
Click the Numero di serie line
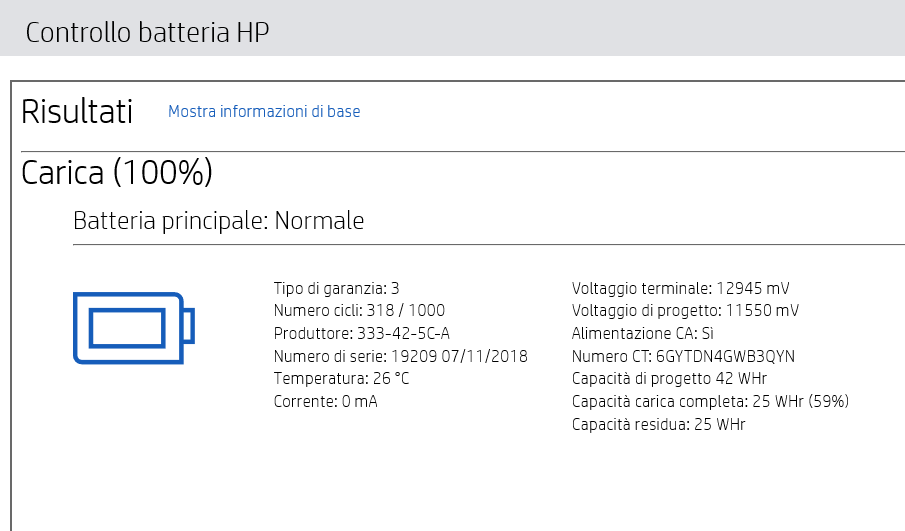click(401, 356)
